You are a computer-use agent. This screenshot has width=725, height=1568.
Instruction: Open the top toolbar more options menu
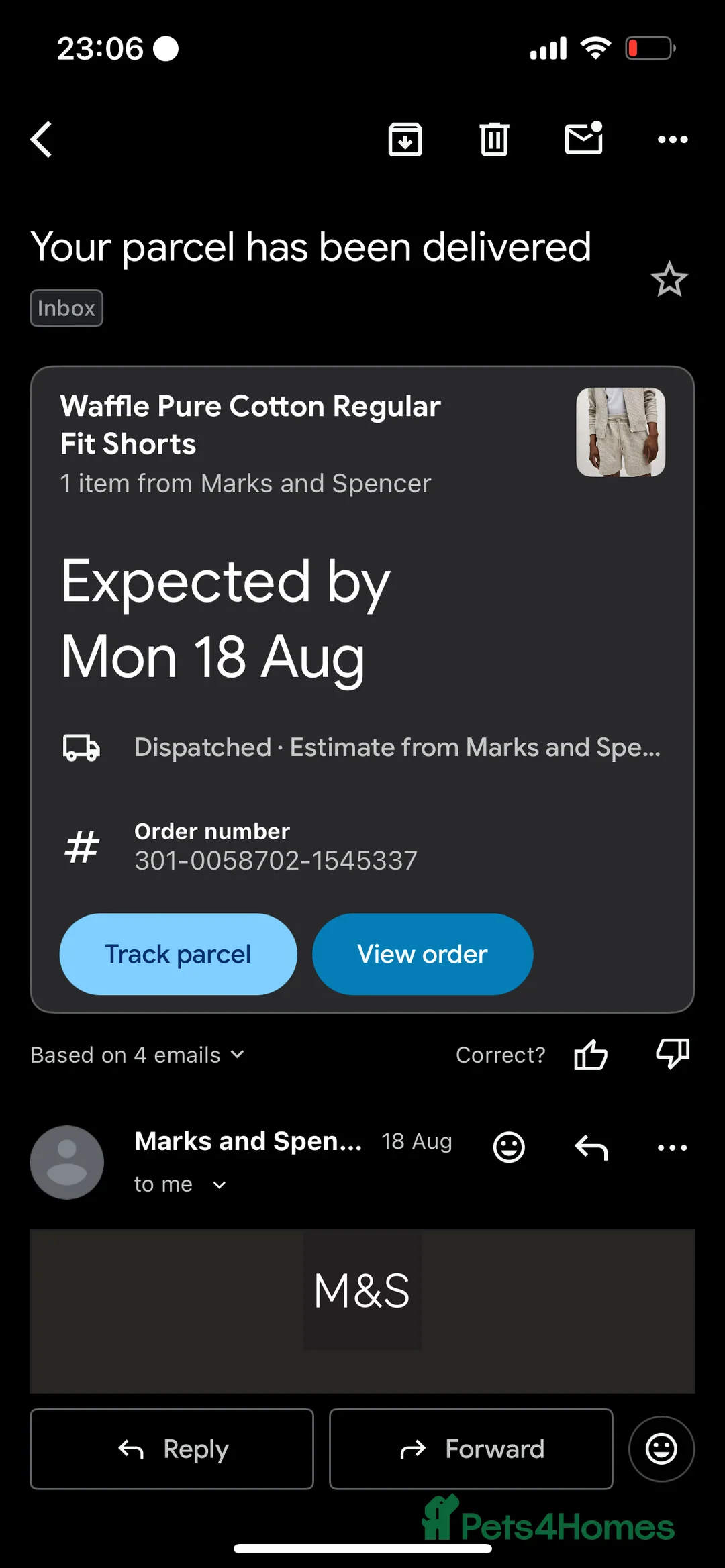point(673,140)
